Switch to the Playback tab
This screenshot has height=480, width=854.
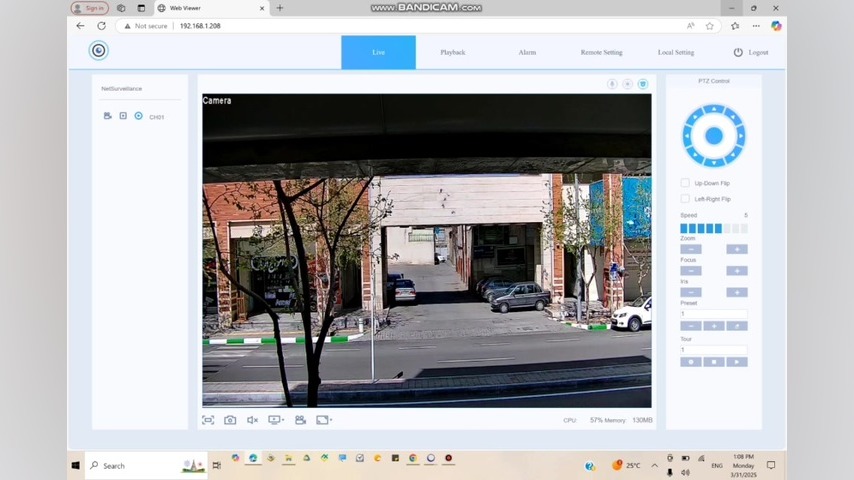point(452,52)
